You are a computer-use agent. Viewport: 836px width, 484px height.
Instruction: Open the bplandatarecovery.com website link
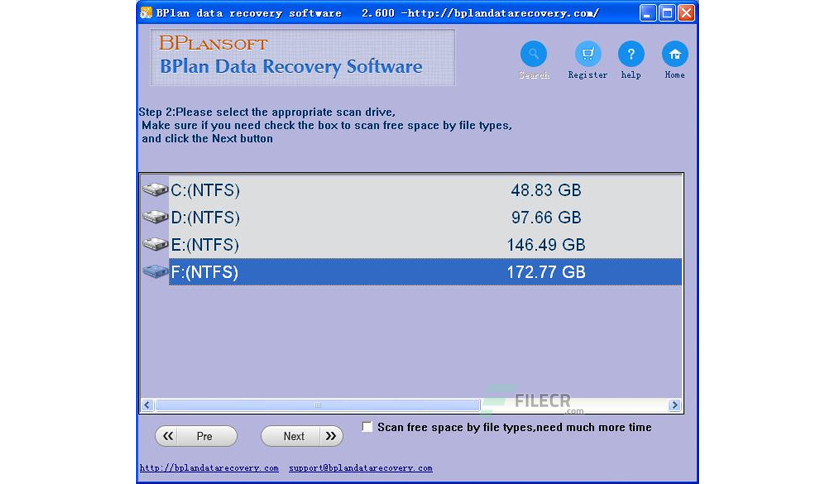click(x=209, y=468)
